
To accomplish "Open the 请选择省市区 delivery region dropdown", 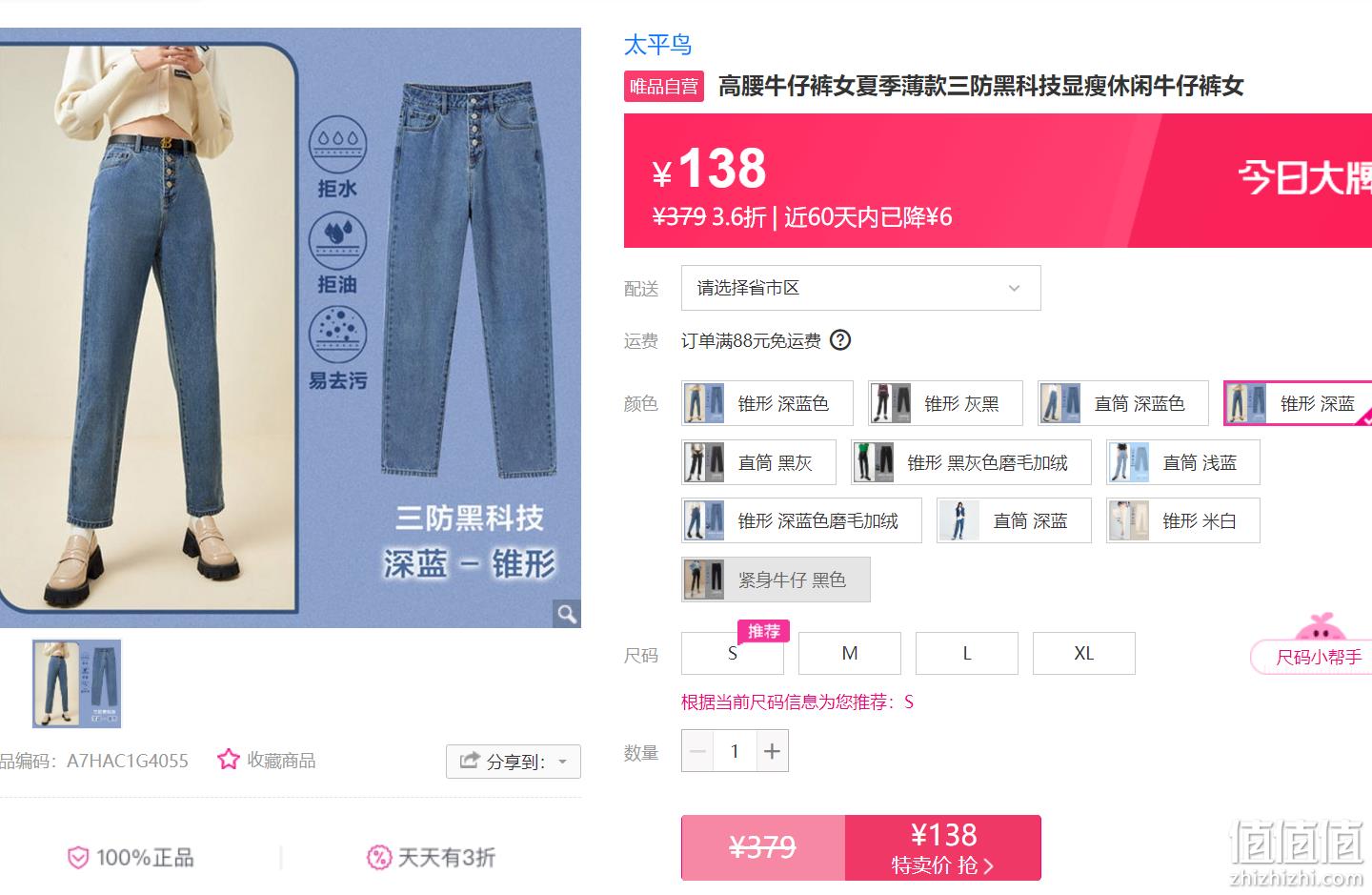I will [860, 288].
